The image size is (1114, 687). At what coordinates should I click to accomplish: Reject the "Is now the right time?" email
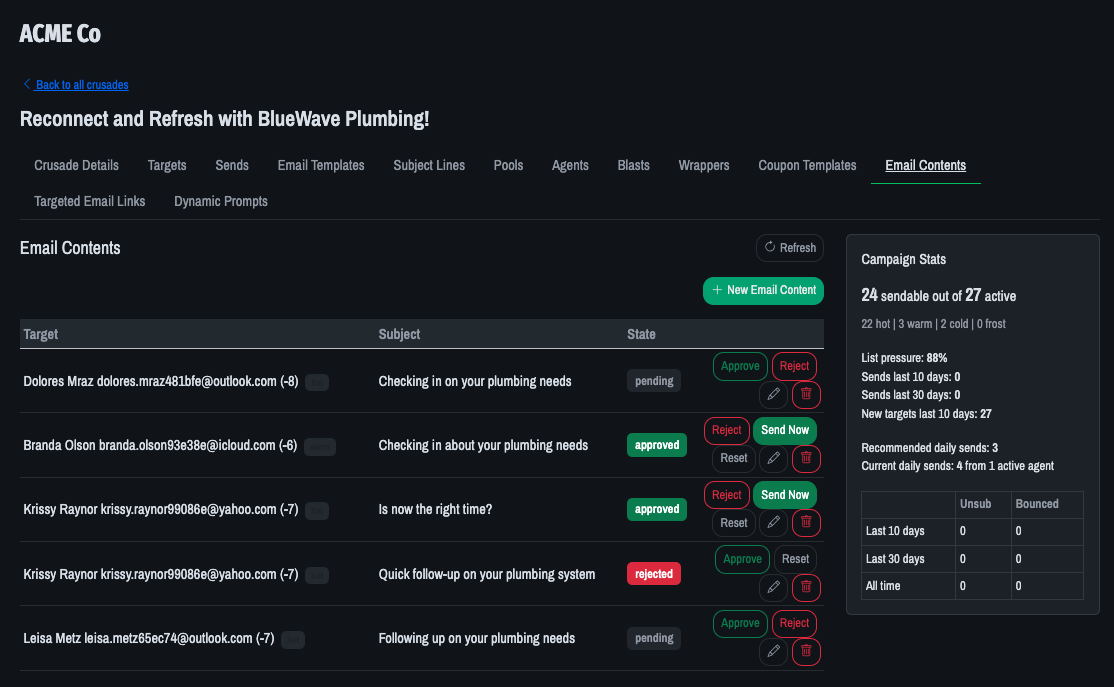[726, 494]
